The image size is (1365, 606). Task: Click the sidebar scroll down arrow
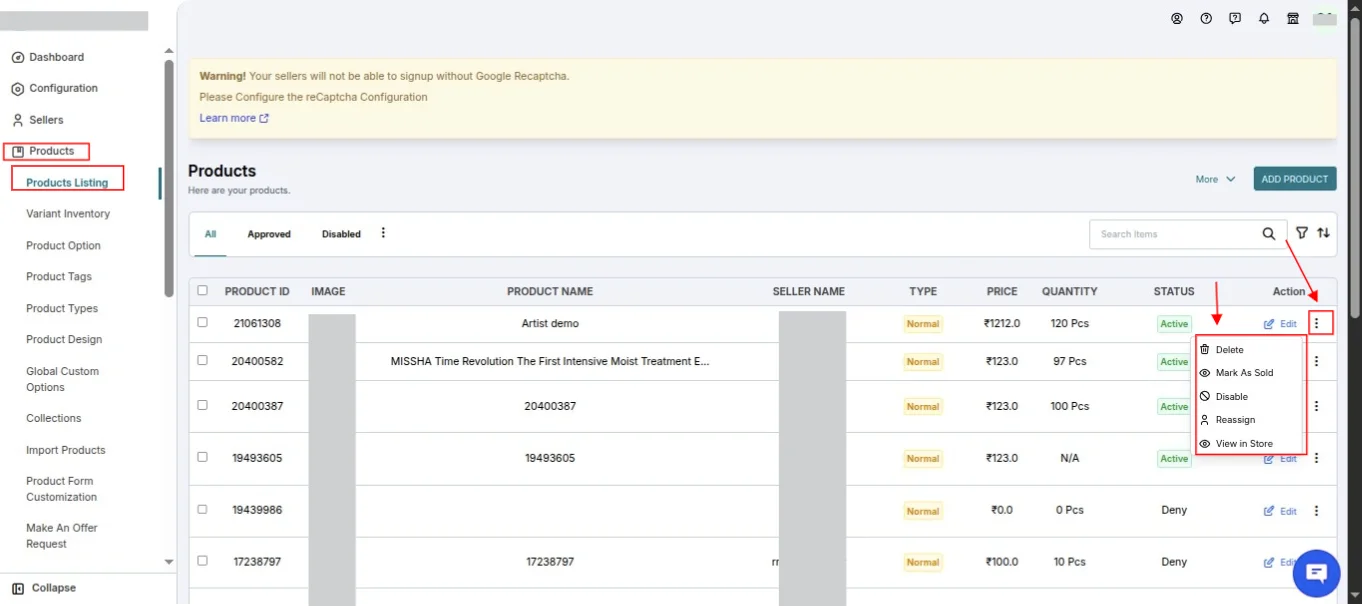(168, 562)
